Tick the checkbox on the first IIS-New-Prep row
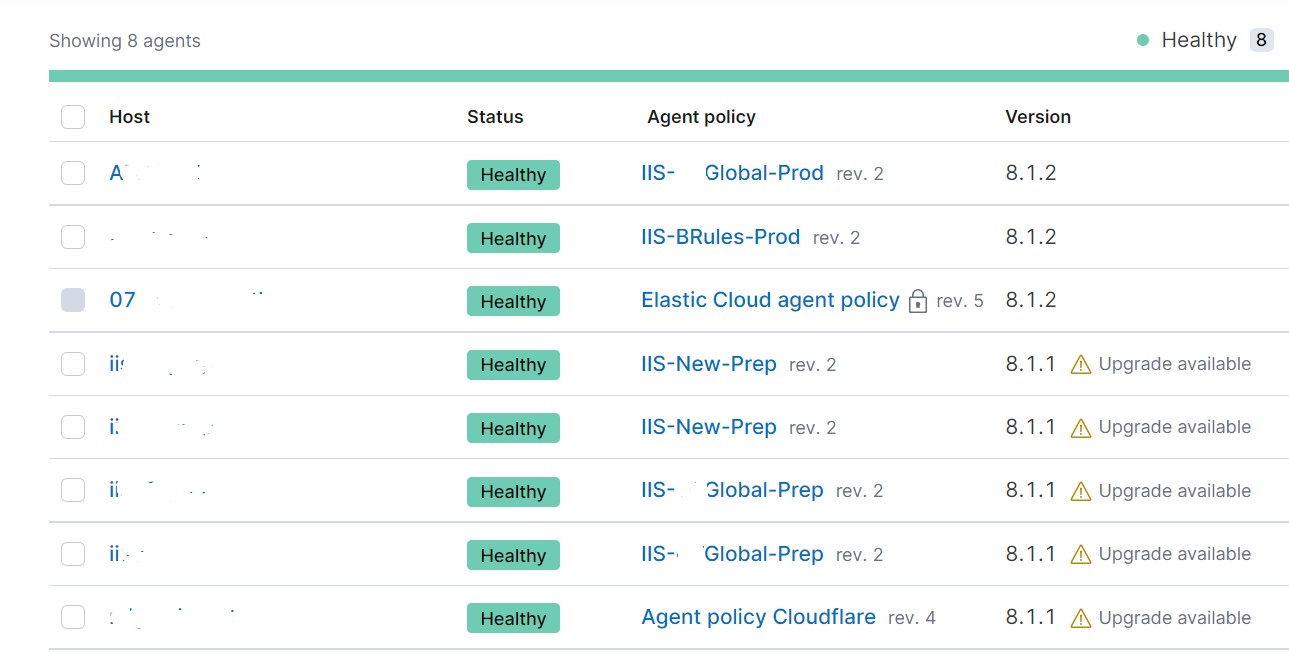Screen dimensions: 1289x661 click(73, 364)
